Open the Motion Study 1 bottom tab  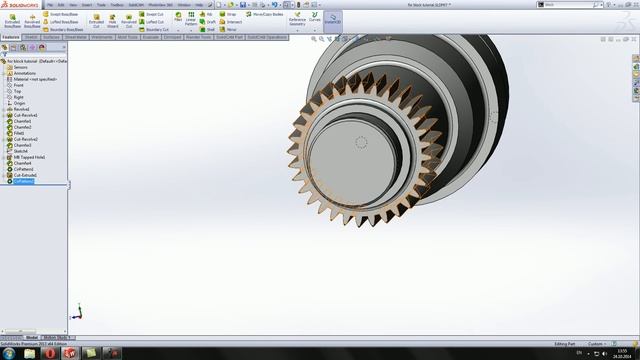[x=58, y=338]
